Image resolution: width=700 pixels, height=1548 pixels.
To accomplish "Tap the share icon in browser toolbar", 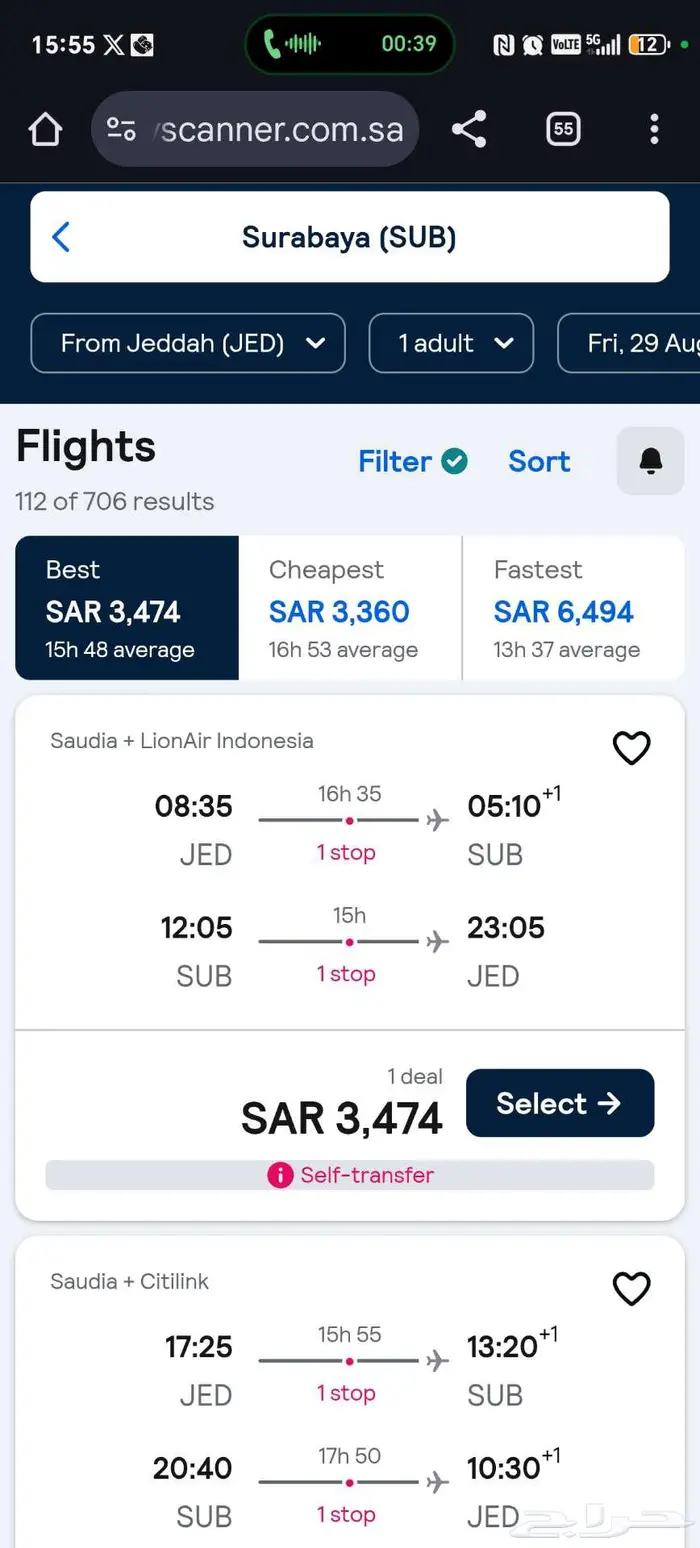I will [469, 129].
